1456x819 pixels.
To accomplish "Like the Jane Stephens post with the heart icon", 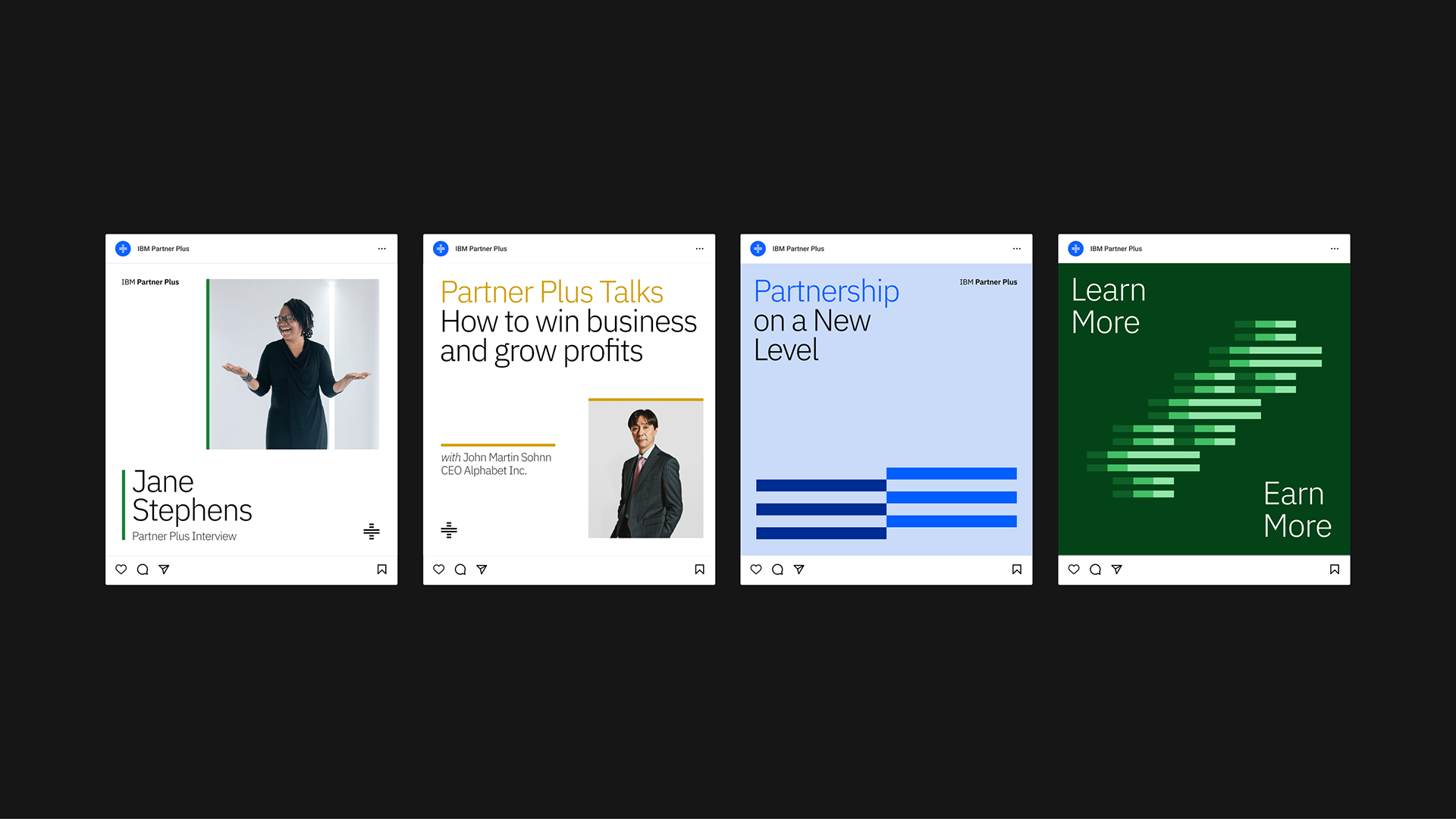I will click(121, 570).
